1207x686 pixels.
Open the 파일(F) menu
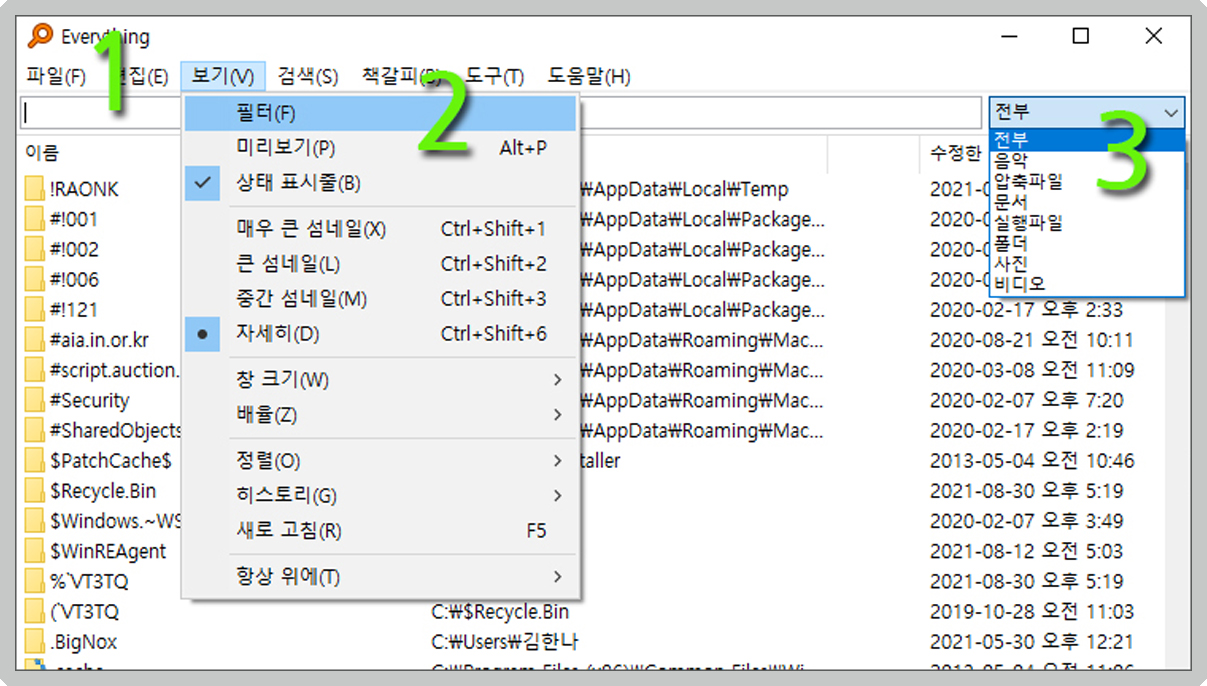pos(57,76)
